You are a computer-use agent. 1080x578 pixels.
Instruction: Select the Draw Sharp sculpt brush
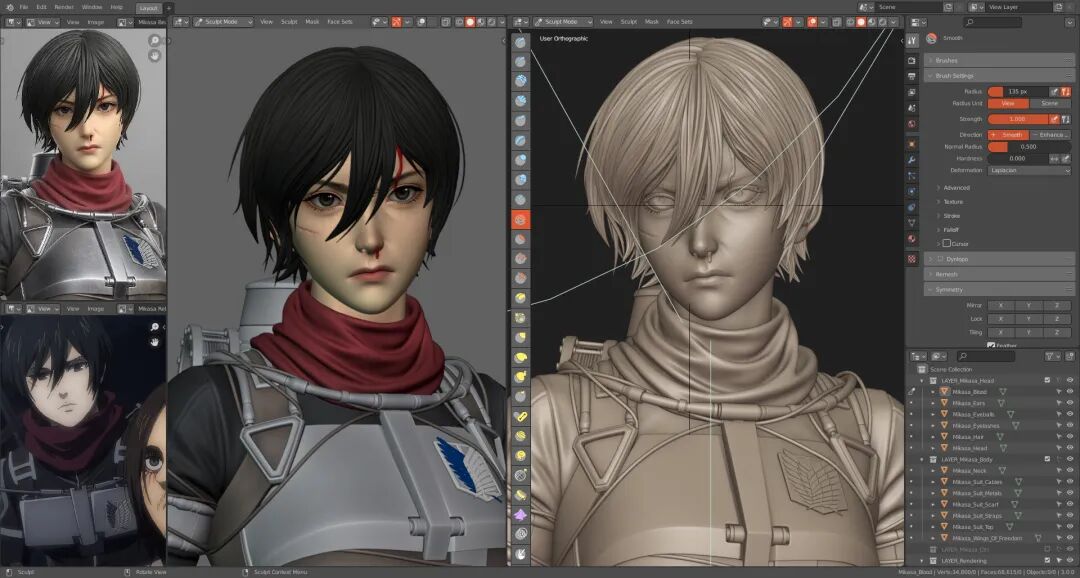coord(521,62)
